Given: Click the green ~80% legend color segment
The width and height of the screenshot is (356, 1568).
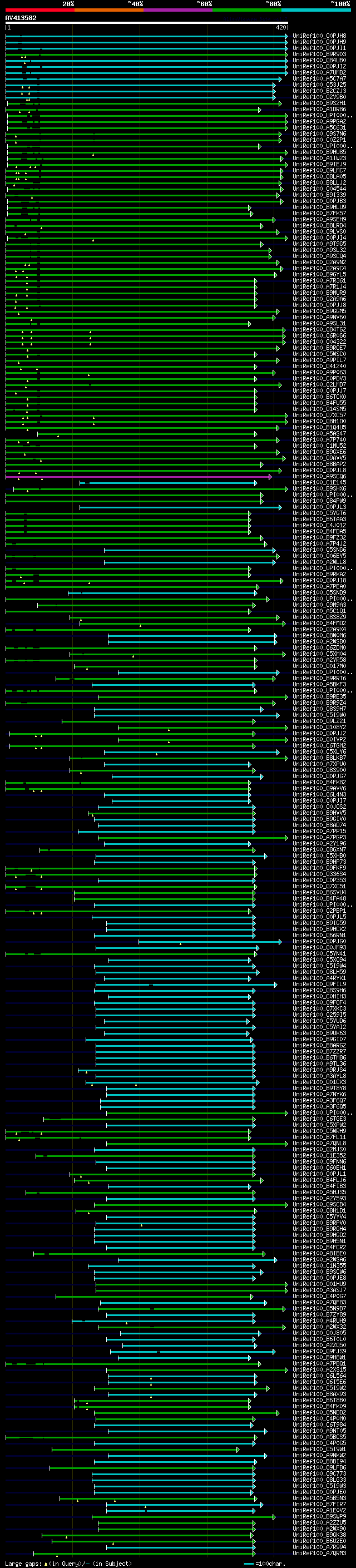Looking at the screenshot, I should tap(247, 10).
